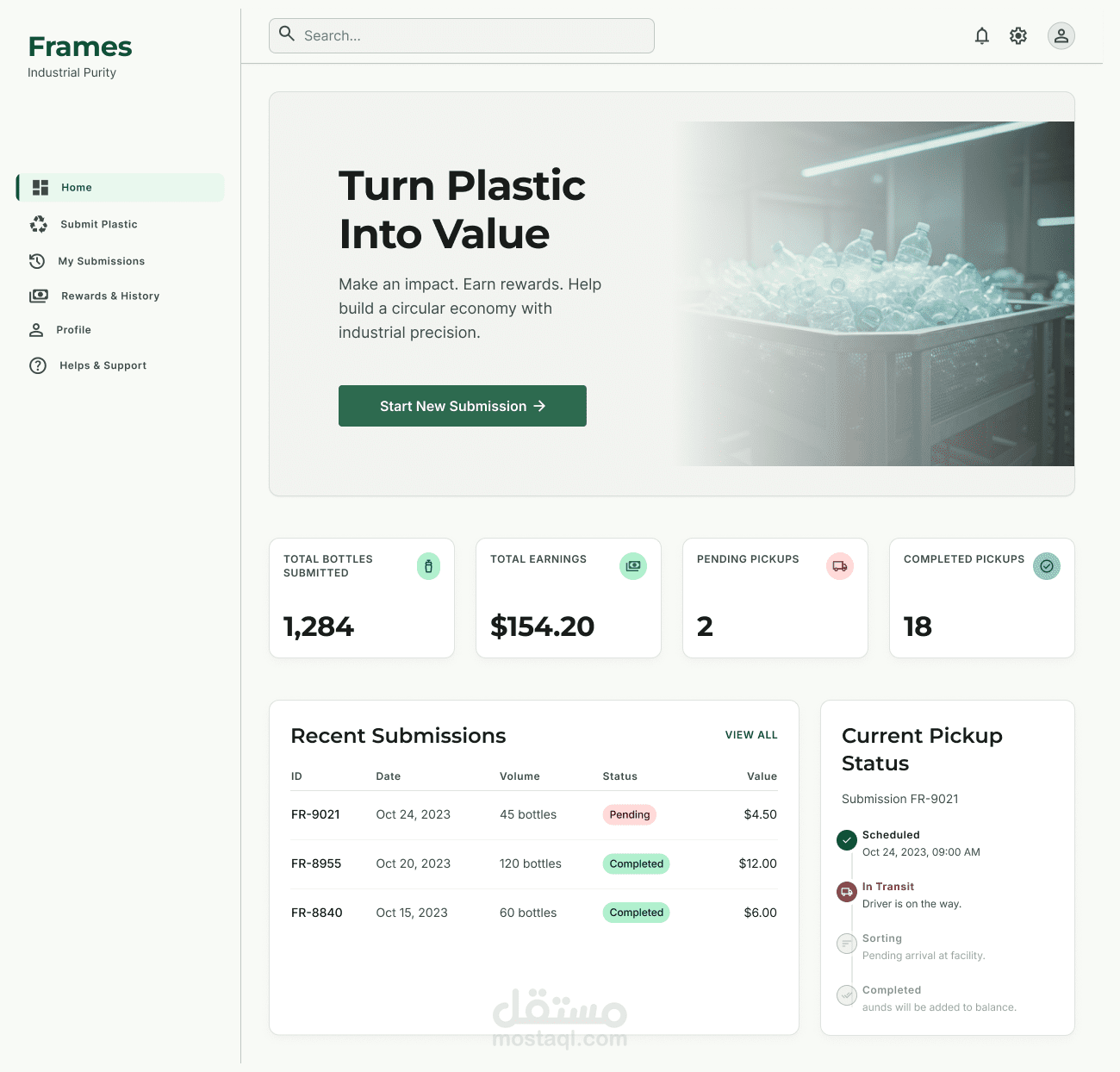This screenshot has height=1072, width=1120.
Task: Click the Completed Pickups count 18
Action: tap(918, 626)
